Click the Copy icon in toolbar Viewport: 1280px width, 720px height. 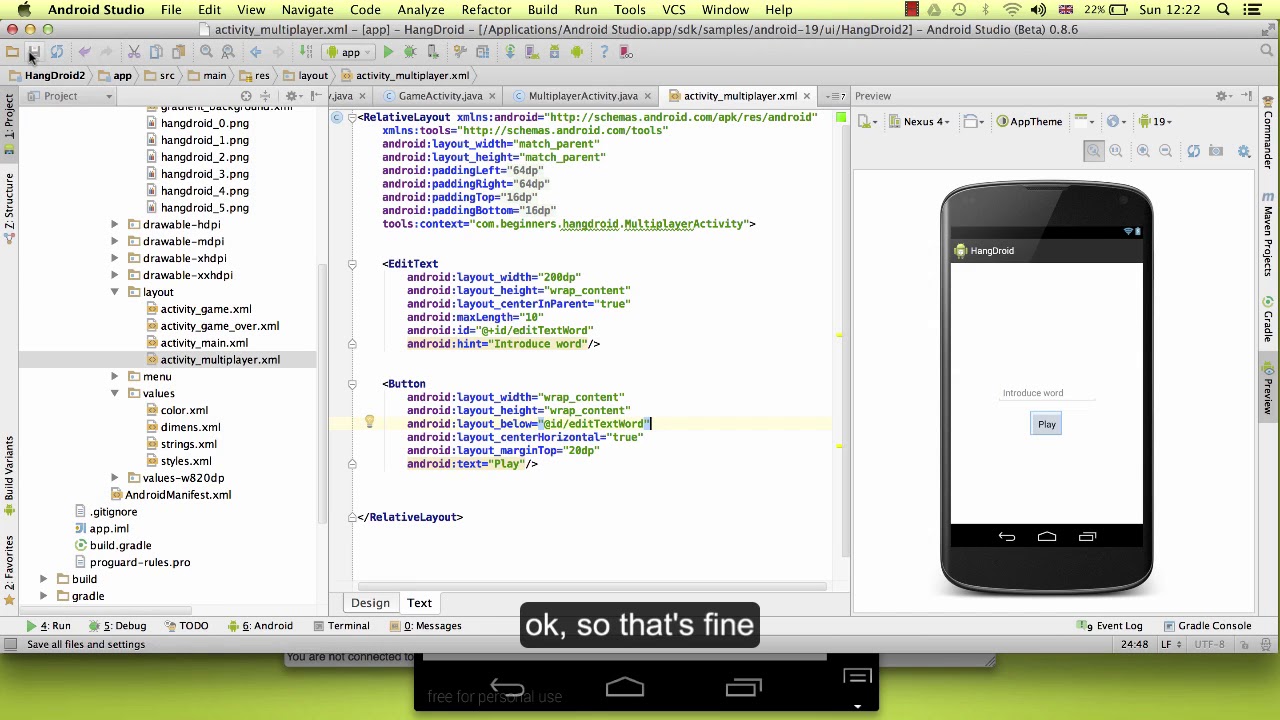pos(156,52)
